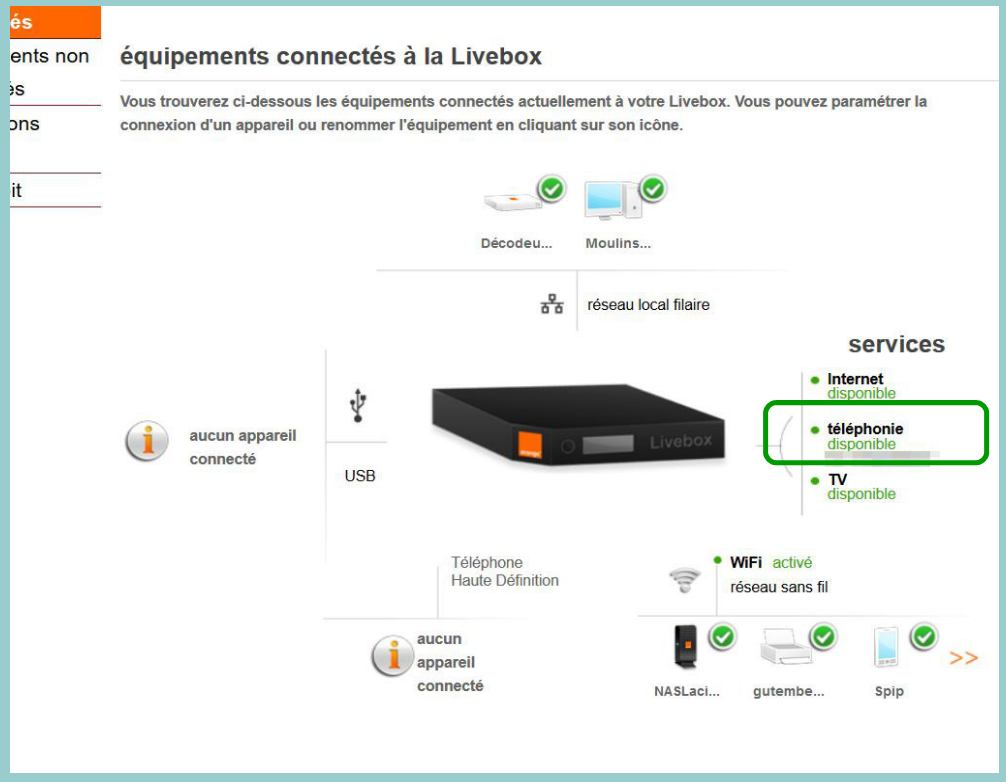Select the sidebar entry ending in 'it'
This screenshot has width=1006, height=782.
click(55, 190)
